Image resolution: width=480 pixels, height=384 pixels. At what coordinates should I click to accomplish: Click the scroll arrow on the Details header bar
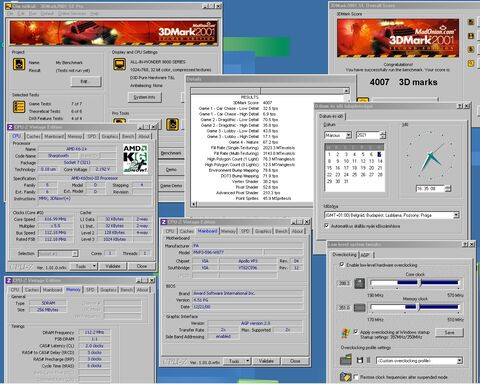point(346,91)
